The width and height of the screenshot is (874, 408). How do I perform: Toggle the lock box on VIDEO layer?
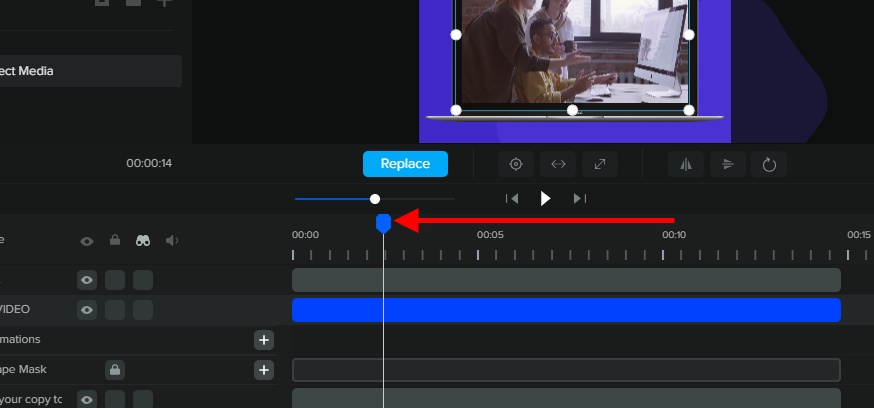(x=115, y=310)
